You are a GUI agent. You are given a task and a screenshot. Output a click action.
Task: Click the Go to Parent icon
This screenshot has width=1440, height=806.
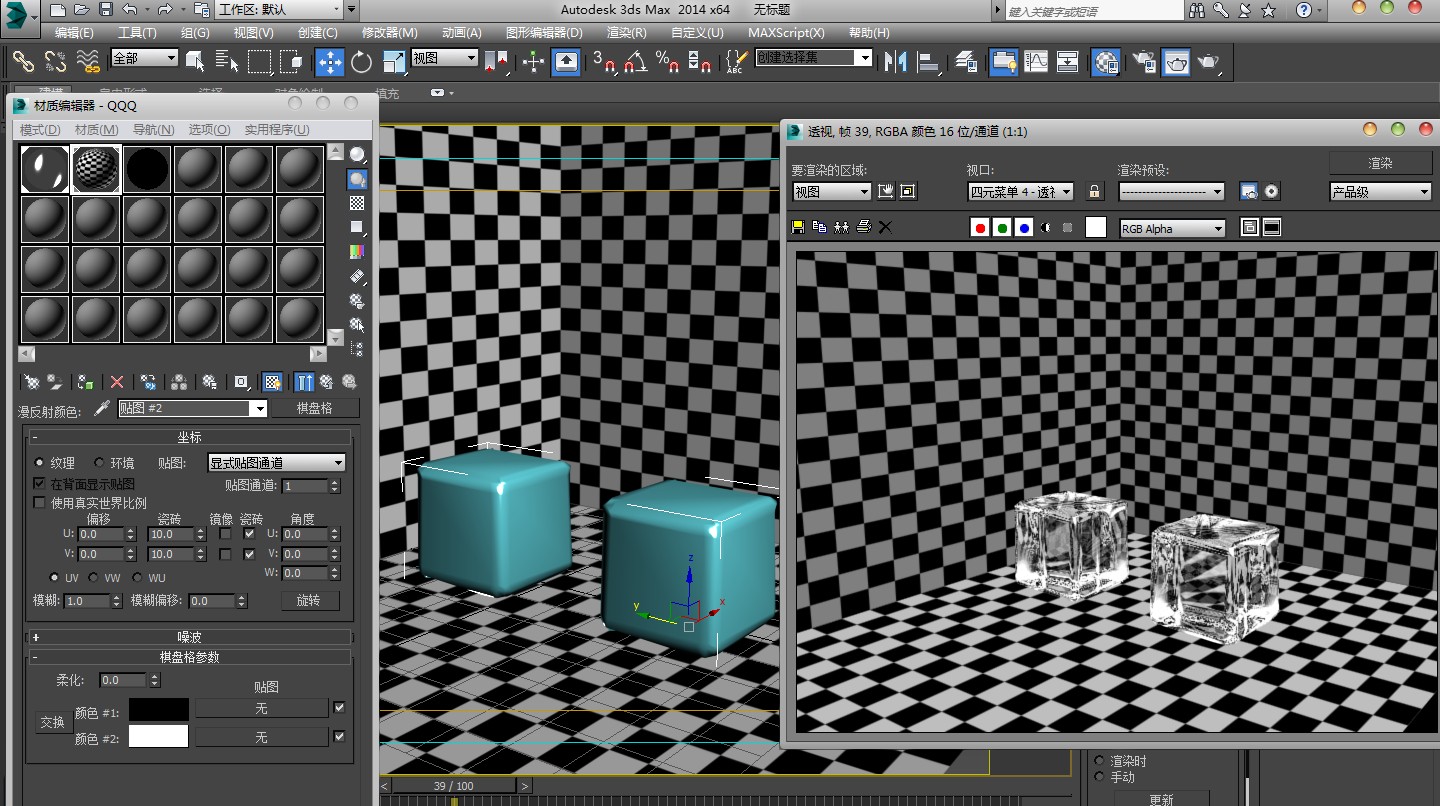(x=326, y=382)
